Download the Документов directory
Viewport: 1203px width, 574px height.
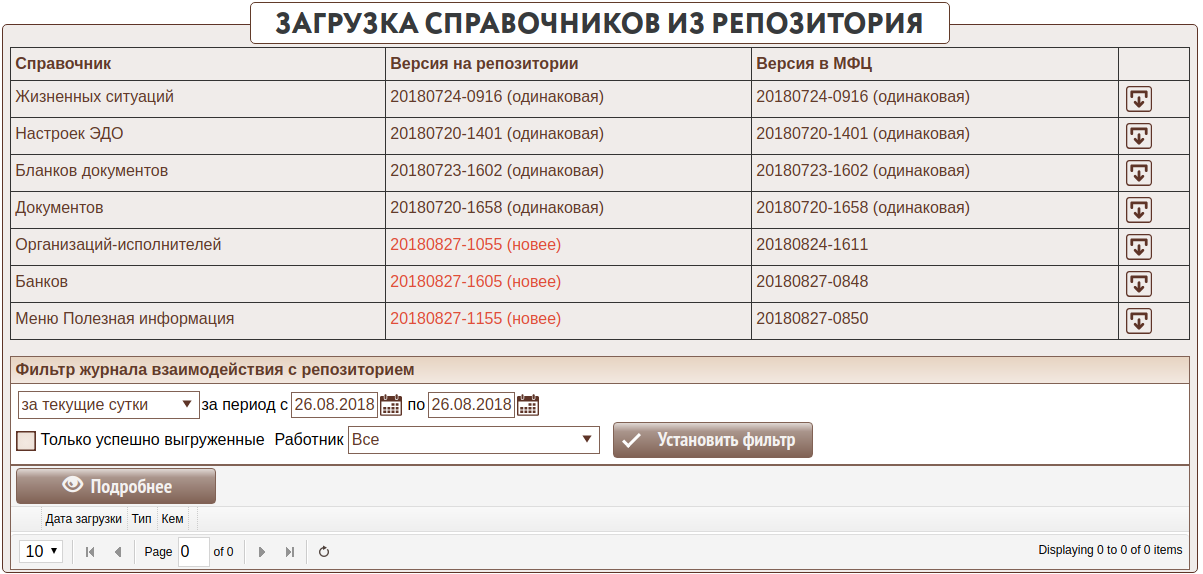coord(1139,210)
